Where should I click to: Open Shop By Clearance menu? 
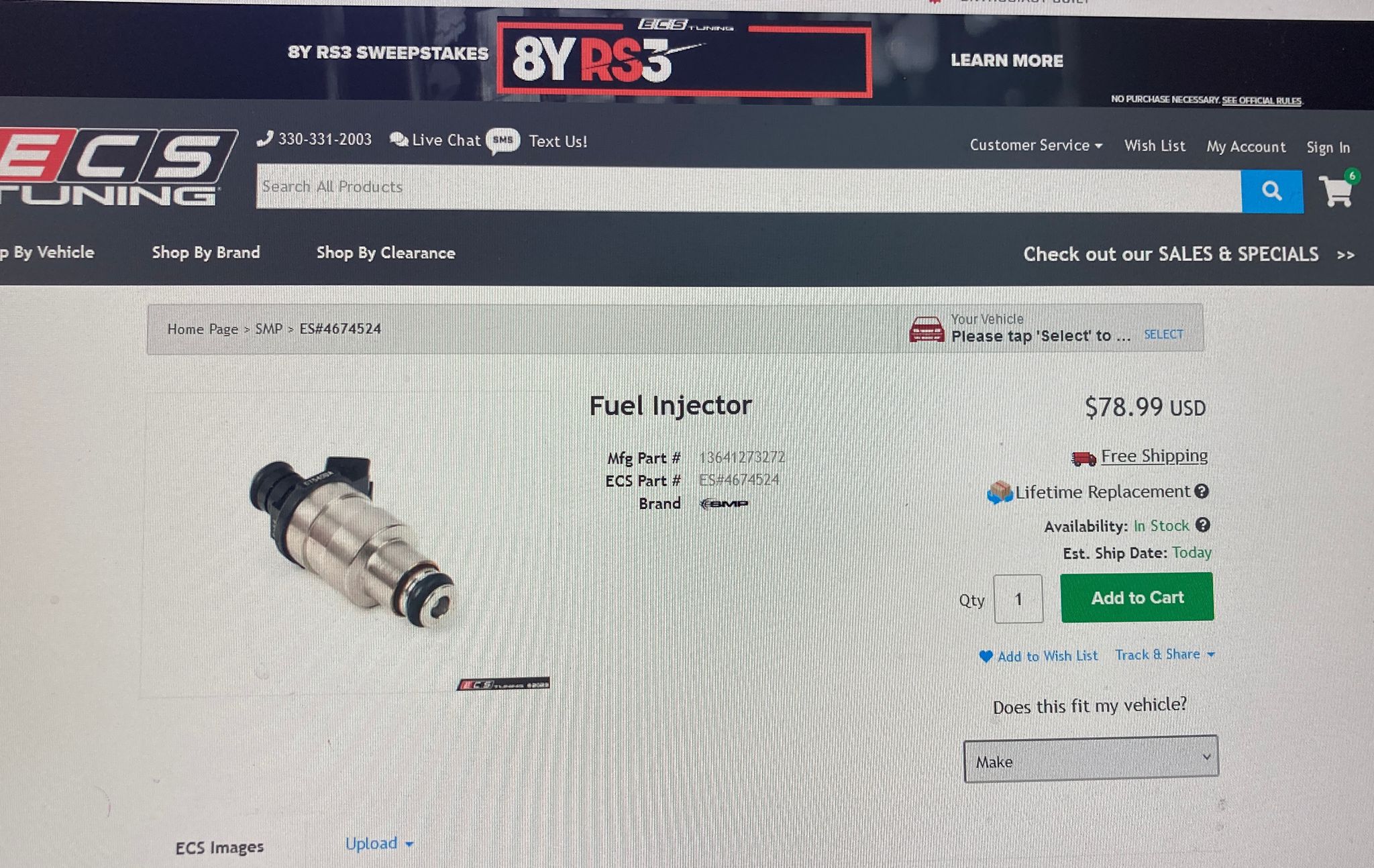pyautogui.click(x=386, y=253)
